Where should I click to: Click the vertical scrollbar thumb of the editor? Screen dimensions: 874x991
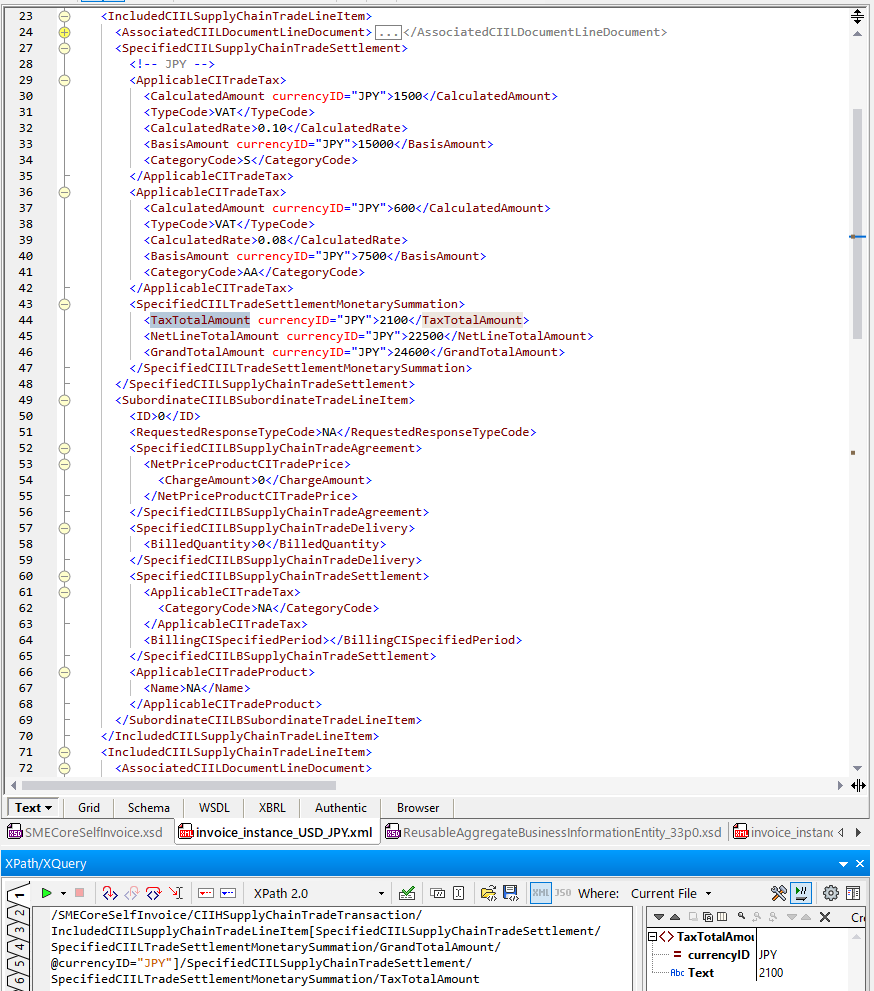pos(856,220)
